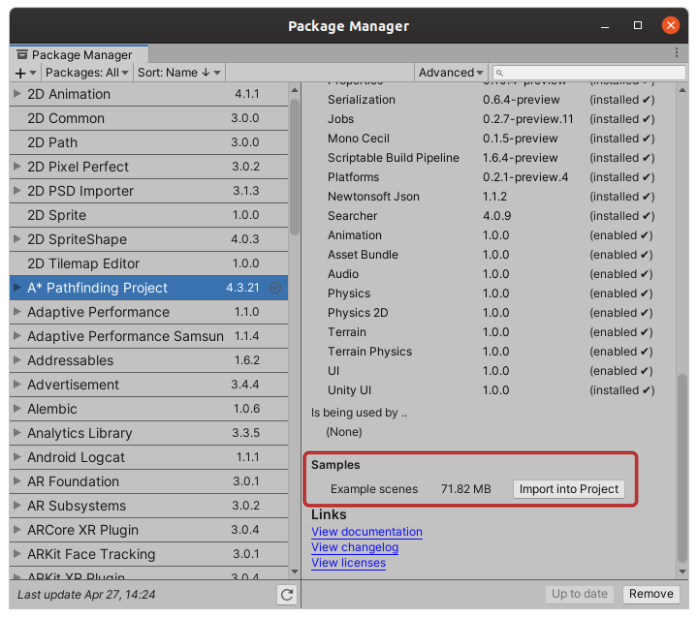The height and width of the screenshot is (618, 698).
Task: Click the Newtonsoft Json dependency
Action: [373, 196]
